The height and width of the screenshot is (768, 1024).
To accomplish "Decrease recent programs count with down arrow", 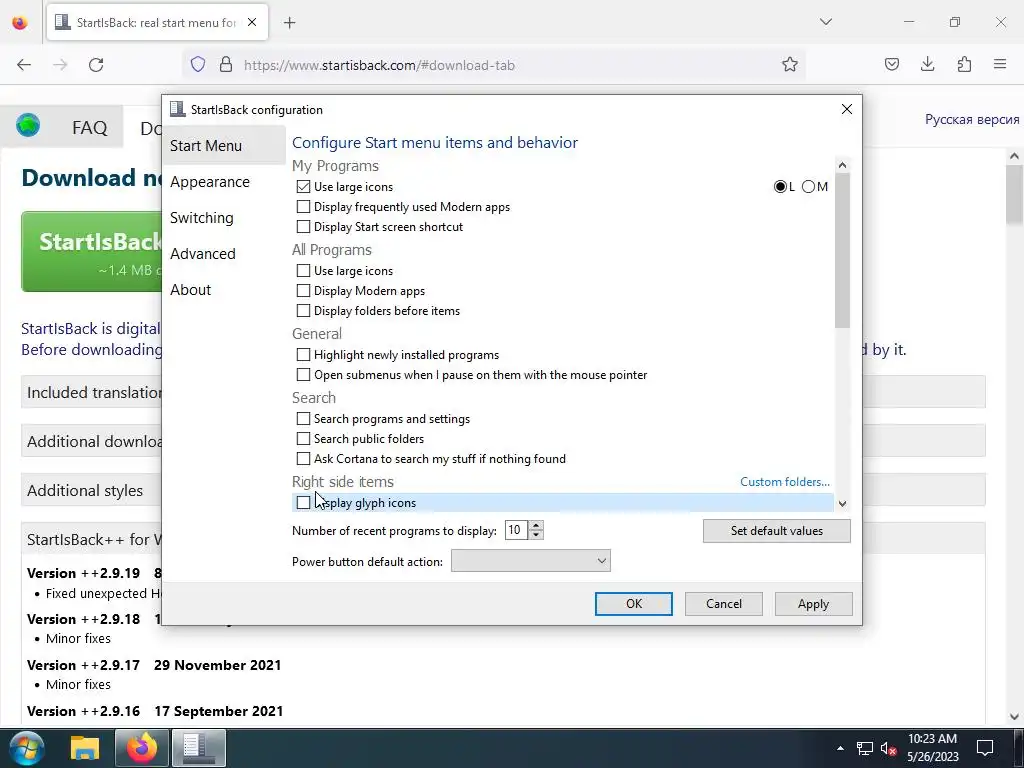I will pyautogui.click(x=536, y=535).
